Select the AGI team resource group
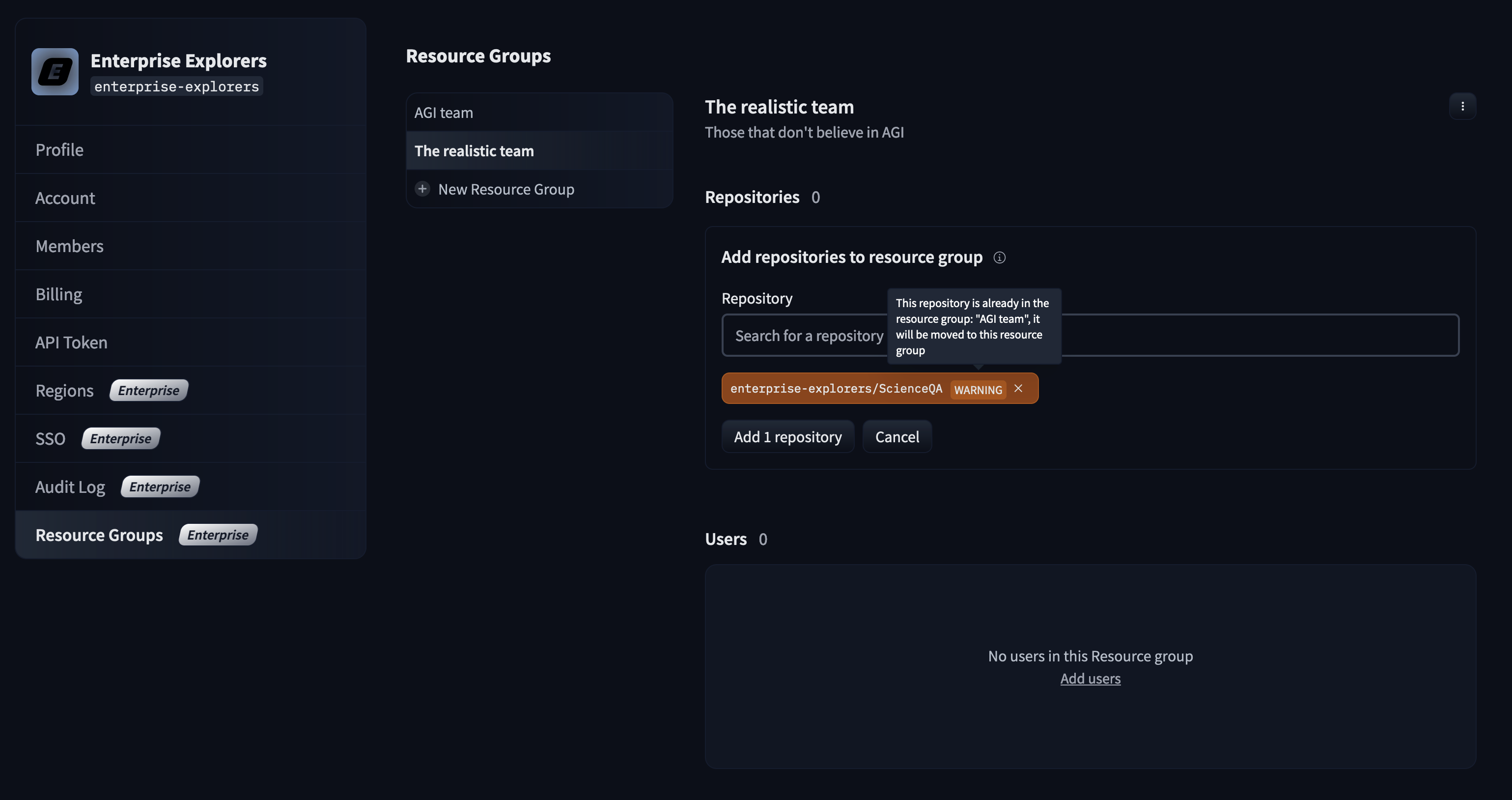The width and height of the screenshot is (1512, 800). (444, 112)
